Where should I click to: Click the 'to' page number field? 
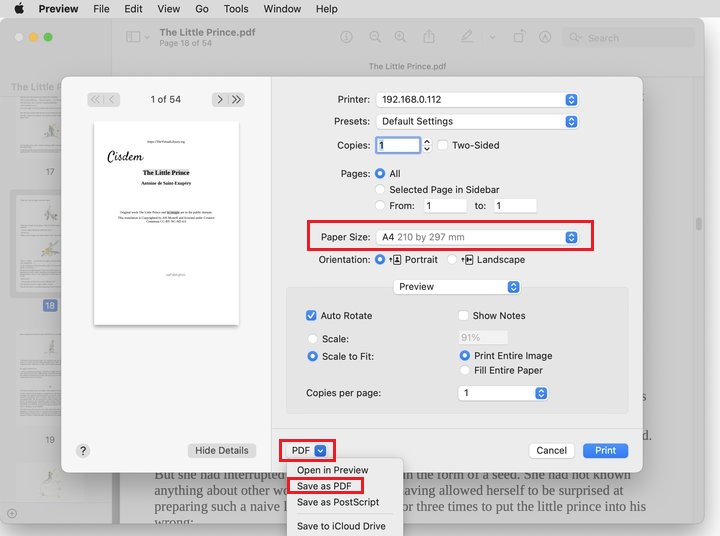point(515,206)
